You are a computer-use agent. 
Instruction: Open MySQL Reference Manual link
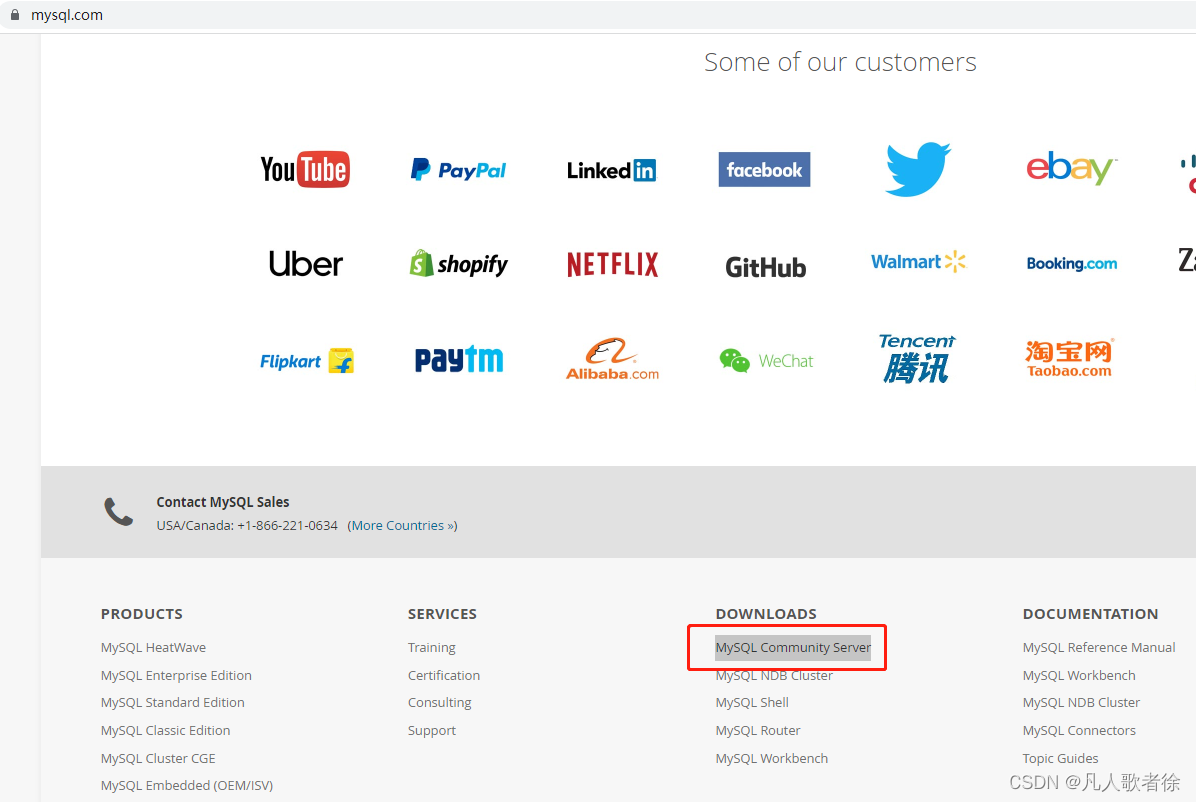(1099, 647)
